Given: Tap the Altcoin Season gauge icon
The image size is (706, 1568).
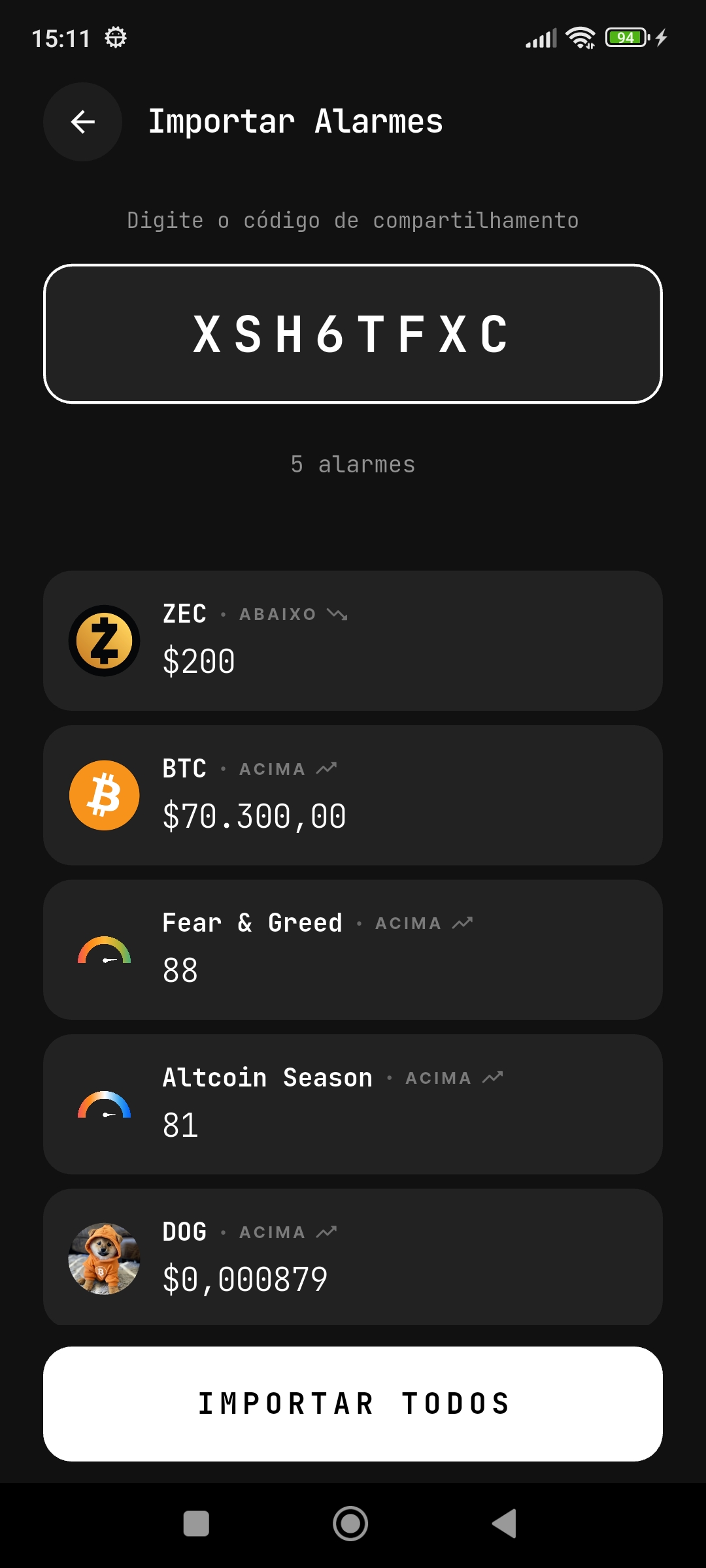Looking at the screenshot, I should (105, 1105).
